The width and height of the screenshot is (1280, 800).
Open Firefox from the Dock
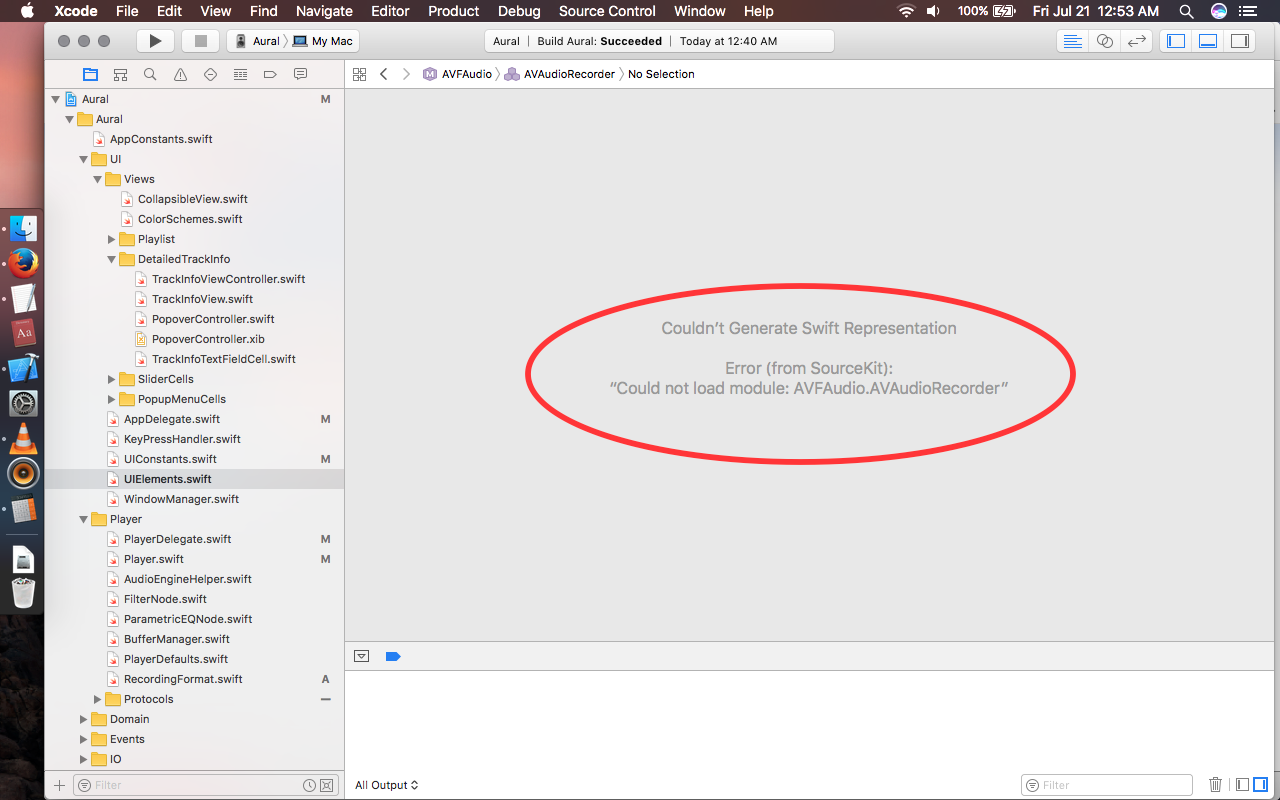[x=23, y=263]
